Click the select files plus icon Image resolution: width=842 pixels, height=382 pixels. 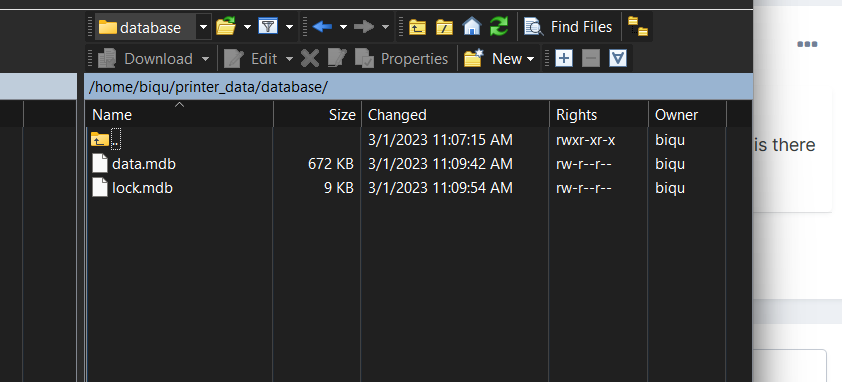tap(563, 58)
